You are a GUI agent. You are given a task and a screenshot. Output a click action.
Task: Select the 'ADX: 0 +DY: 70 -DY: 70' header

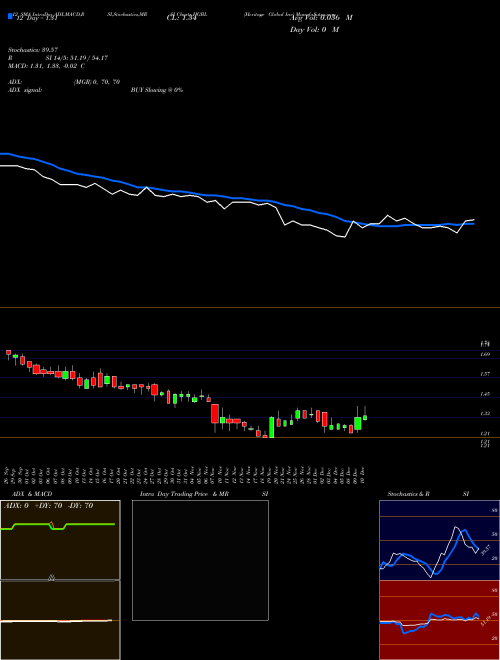48,506
